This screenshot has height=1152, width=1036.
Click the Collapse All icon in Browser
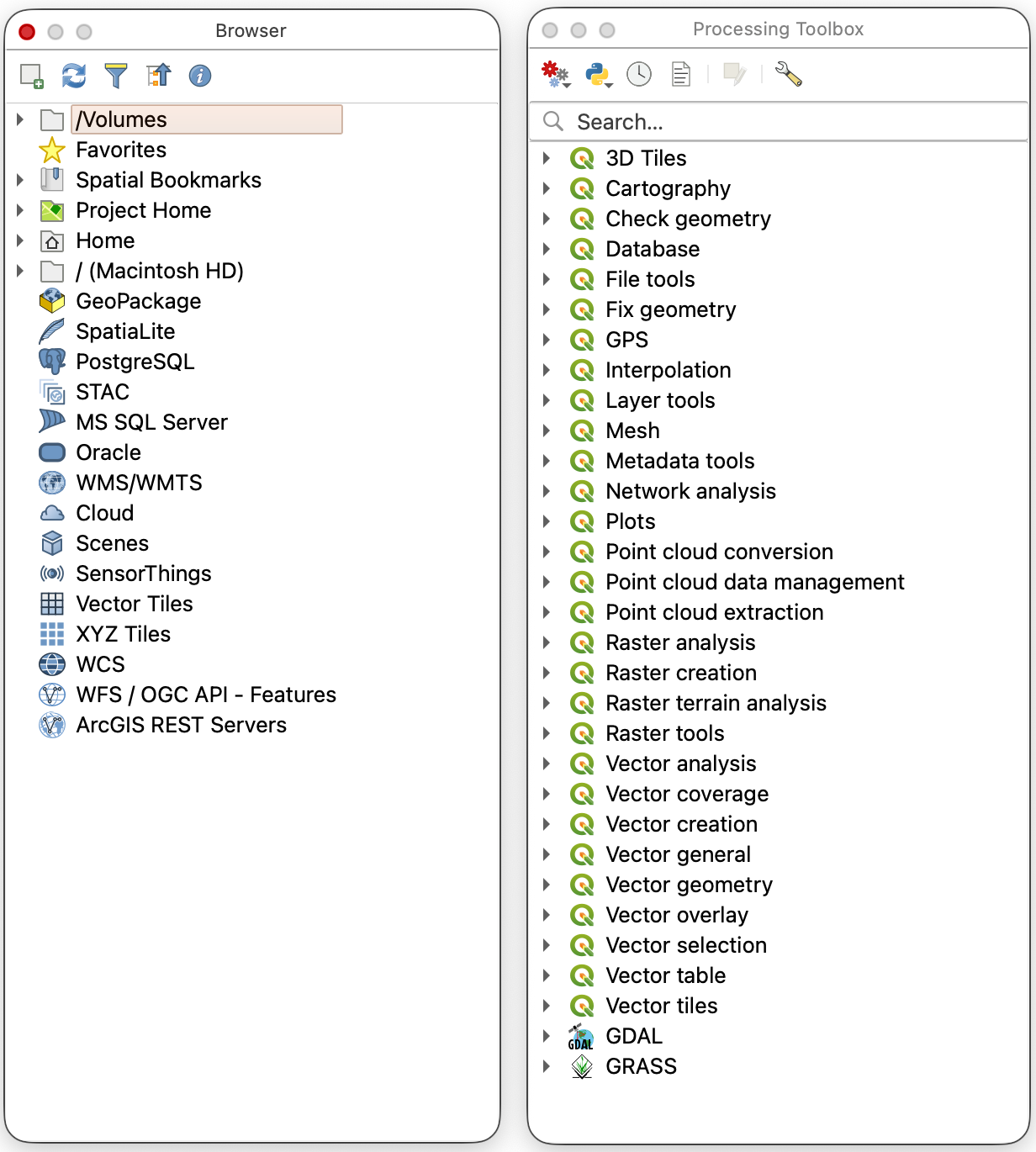tap(158, 77)
